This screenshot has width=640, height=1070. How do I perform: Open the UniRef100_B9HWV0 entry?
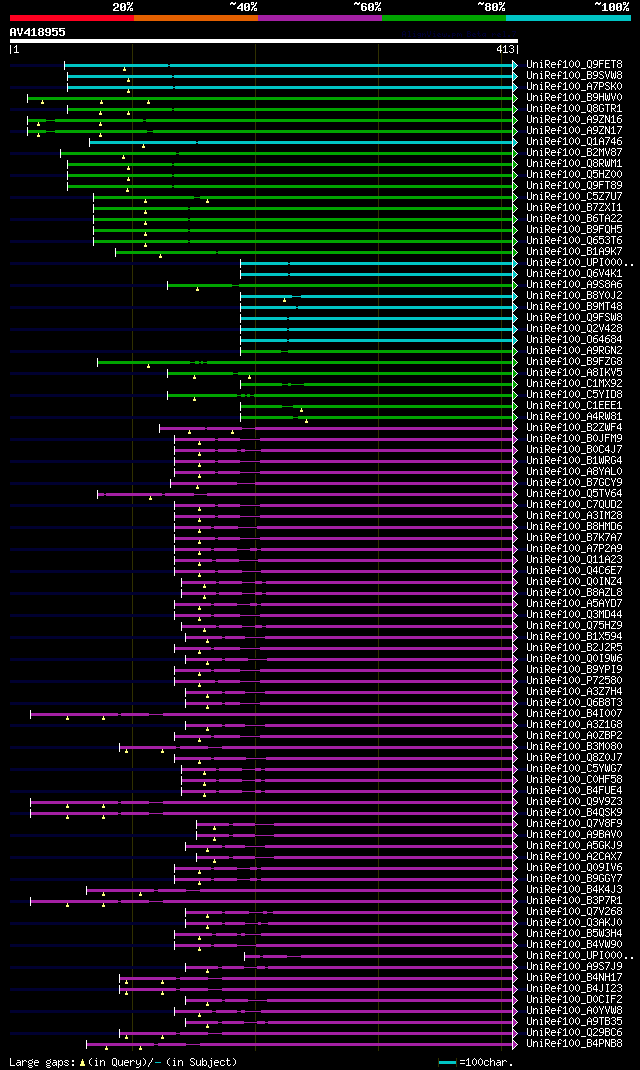click(574, 98)
